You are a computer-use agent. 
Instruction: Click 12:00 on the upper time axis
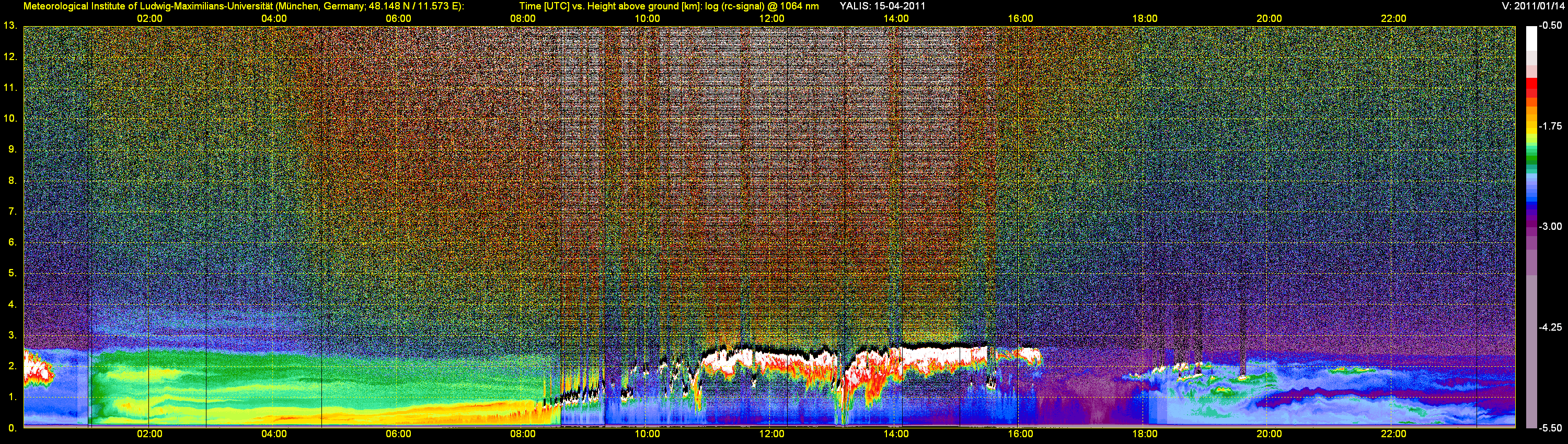tap(772, 18)
